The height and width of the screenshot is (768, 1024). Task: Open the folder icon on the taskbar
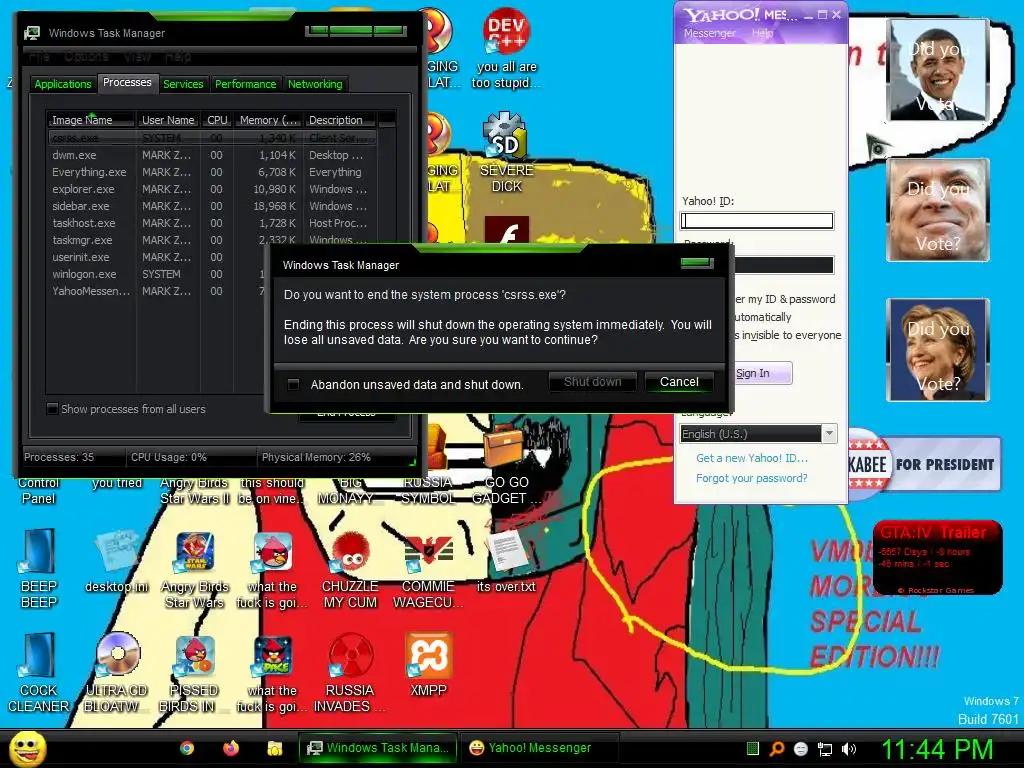[274, 748]
